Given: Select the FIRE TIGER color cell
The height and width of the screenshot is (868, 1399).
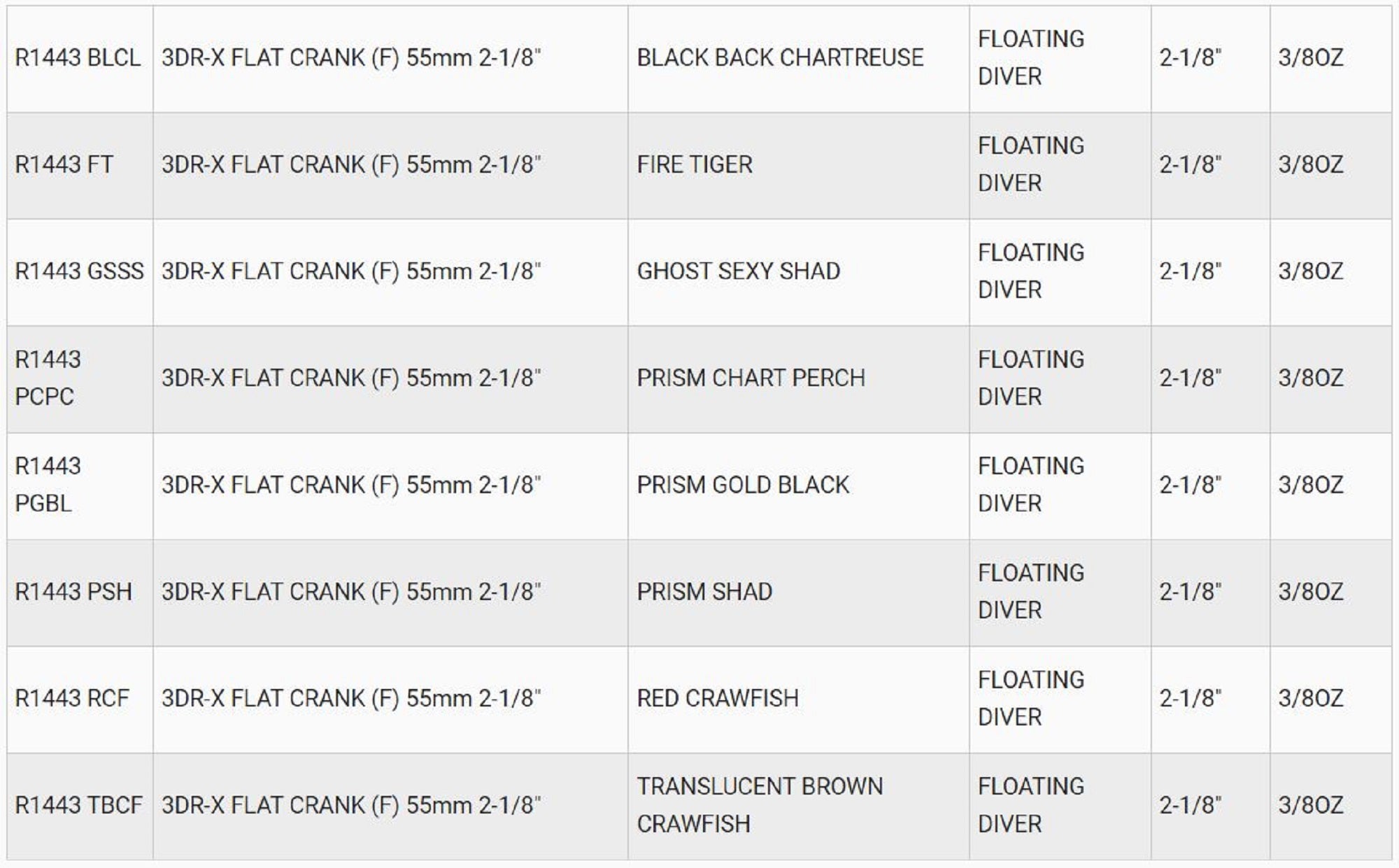Looking at the screenshot, I should 695,164.
